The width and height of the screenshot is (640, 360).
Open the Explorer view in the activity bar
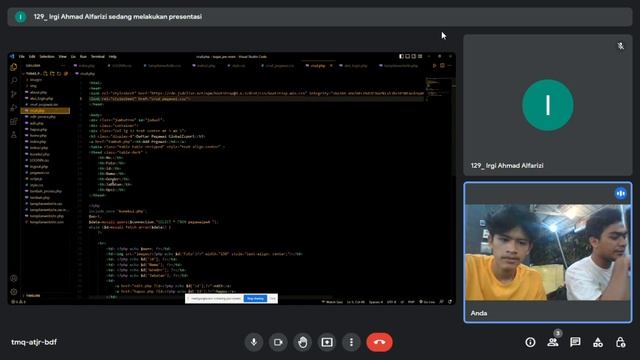[x=13, y=67]
